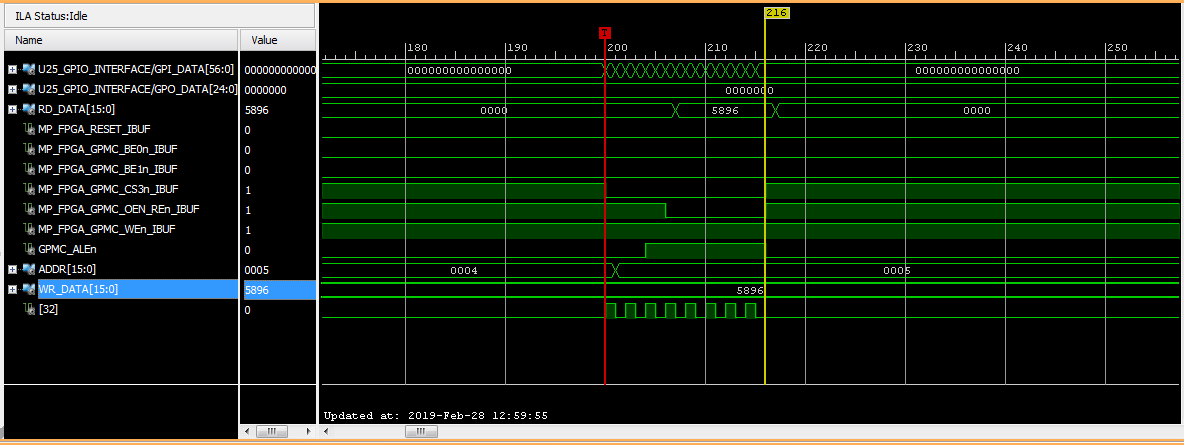Viewport: 1184px width, 445px height.
Task: Click the red trigger marker T
Action: [x=604, y=32]
